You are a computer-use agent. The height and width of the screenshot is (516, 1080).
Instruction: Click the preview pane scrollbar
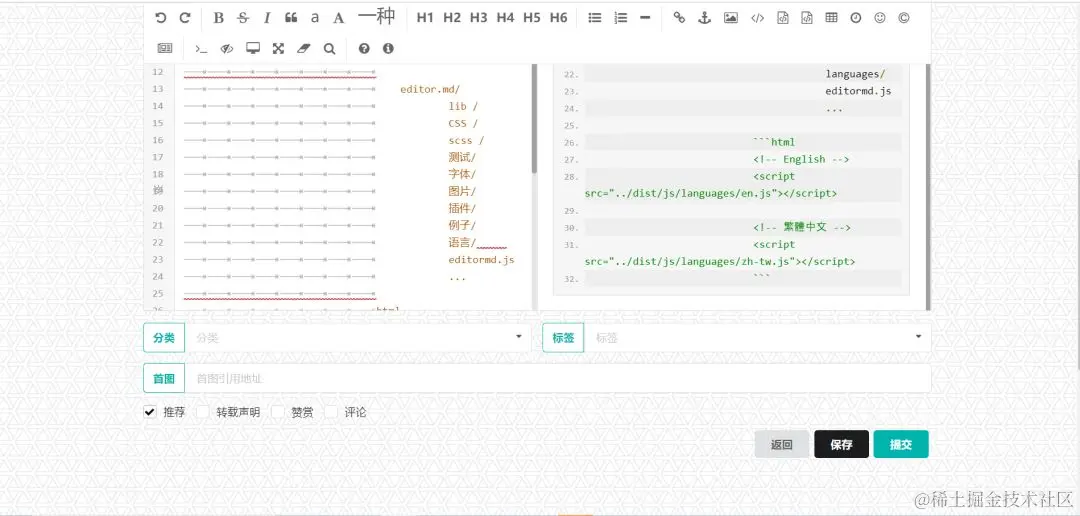click(x=928, y=186)
